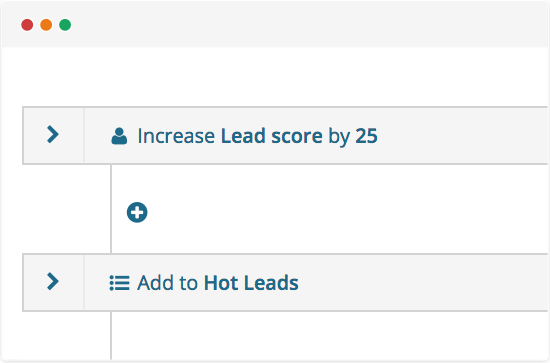550x363 pixels.
Task: Click the orange window dot
Action: point(46,25)
